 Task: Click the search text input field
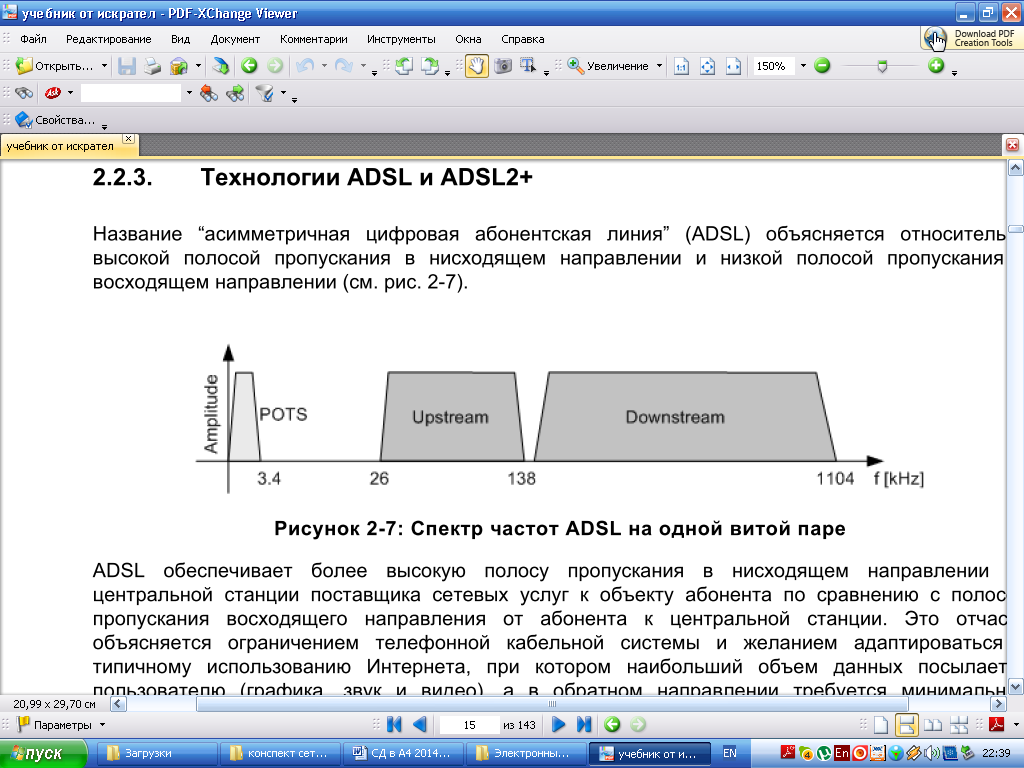131,93
